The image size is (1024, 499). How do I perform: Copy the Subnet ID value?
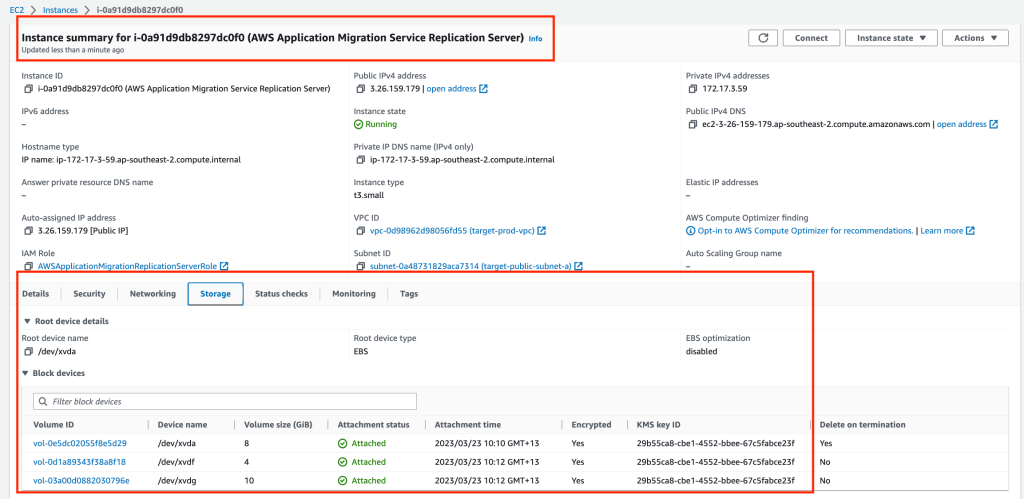(x=359, y=266)
